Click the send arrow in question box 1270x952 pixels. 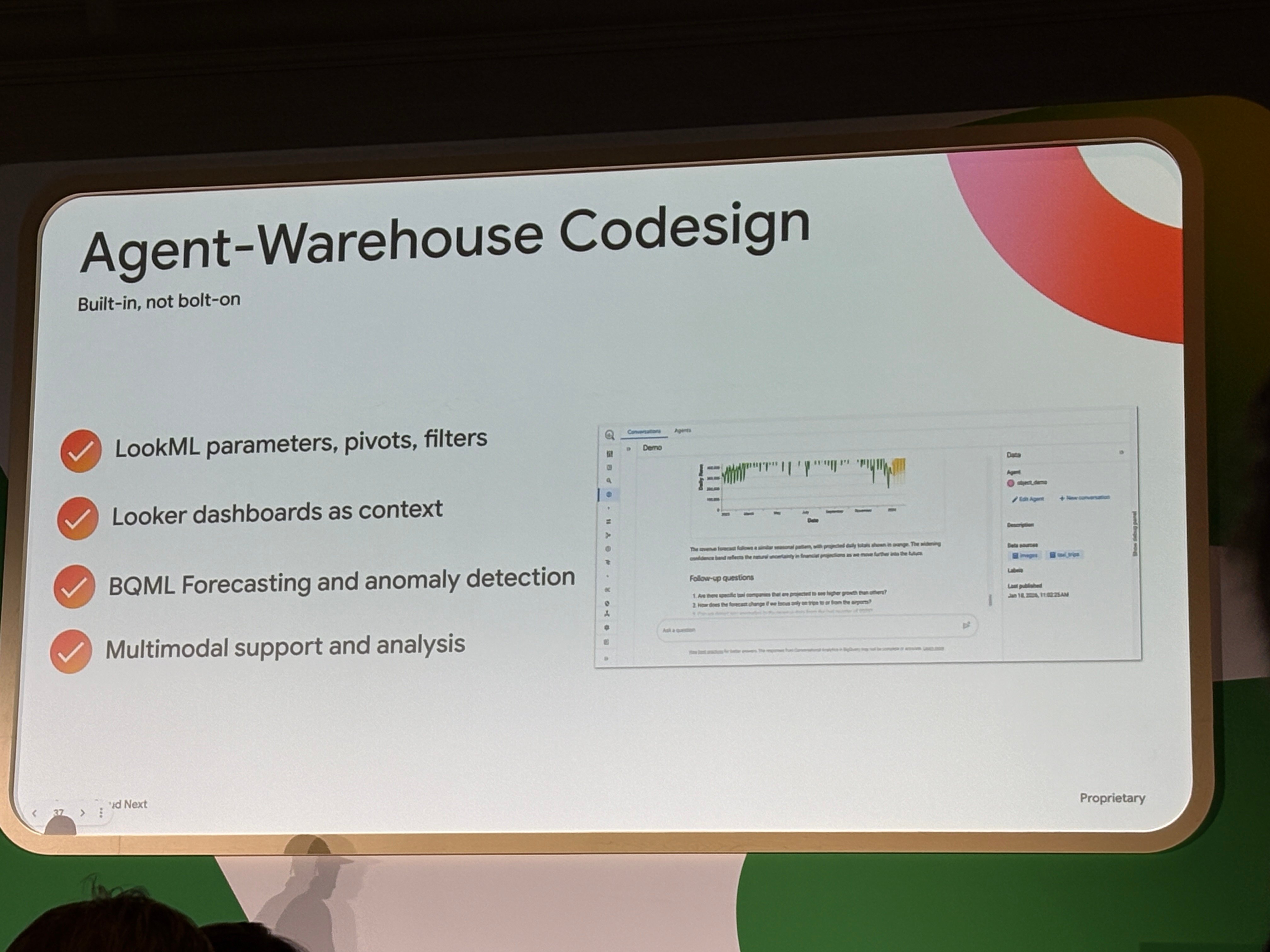coord(966,626)
